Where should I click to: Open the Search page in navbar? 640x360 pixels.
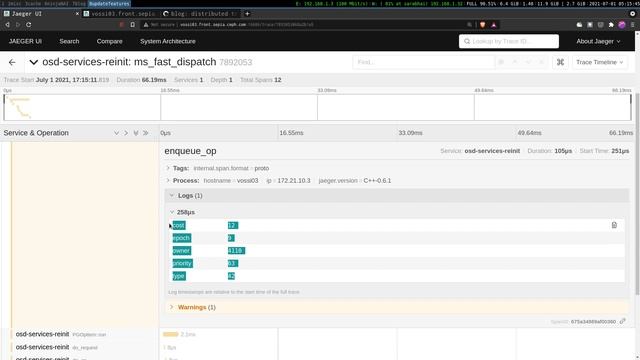(x=69, y=41)
